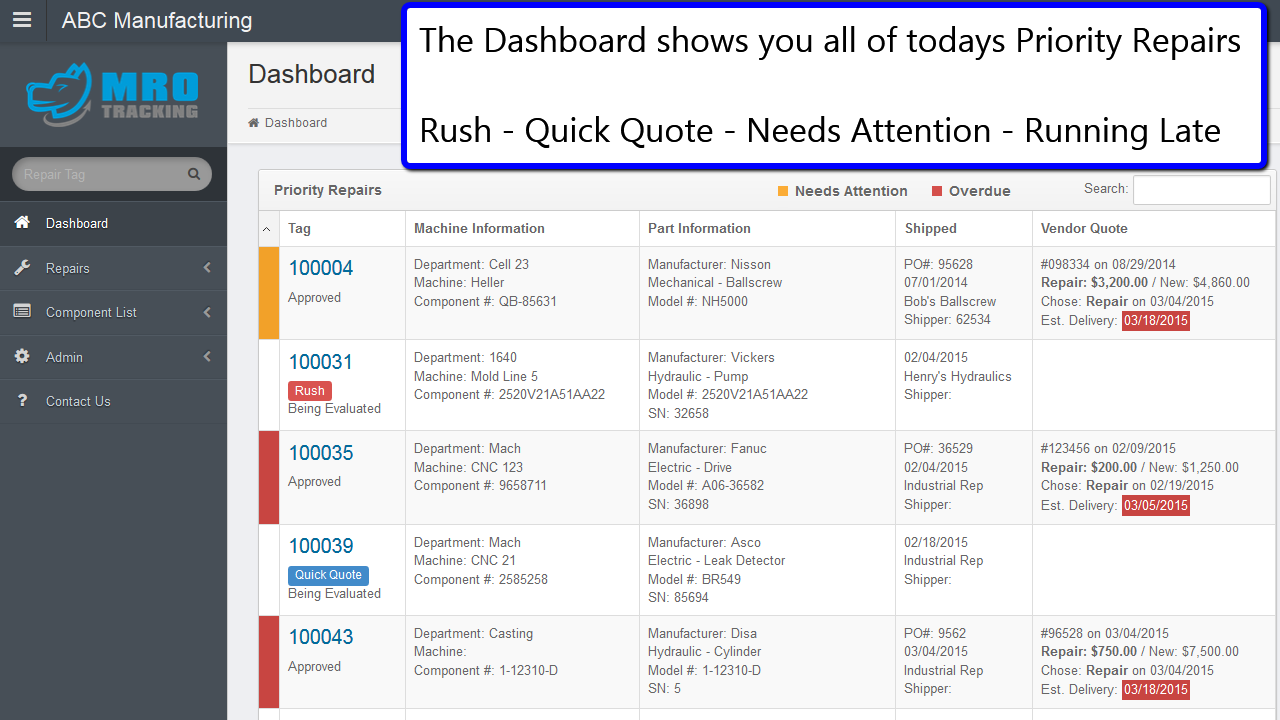The image size is (1280, 720).
Task: Open Contact Us in the sidebar
Action: coord(113,401)
